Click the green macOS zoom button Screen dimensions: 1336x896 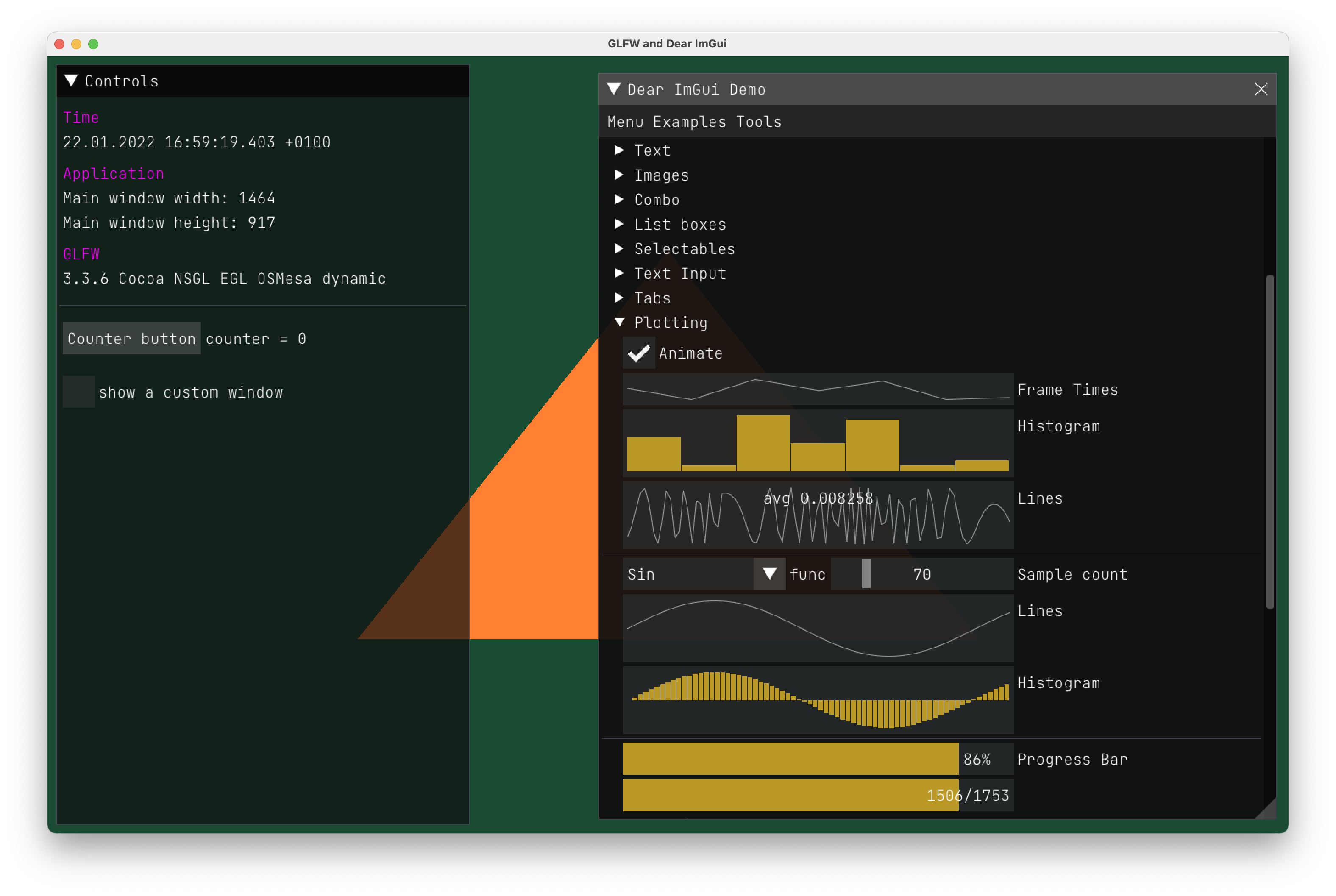93,44
